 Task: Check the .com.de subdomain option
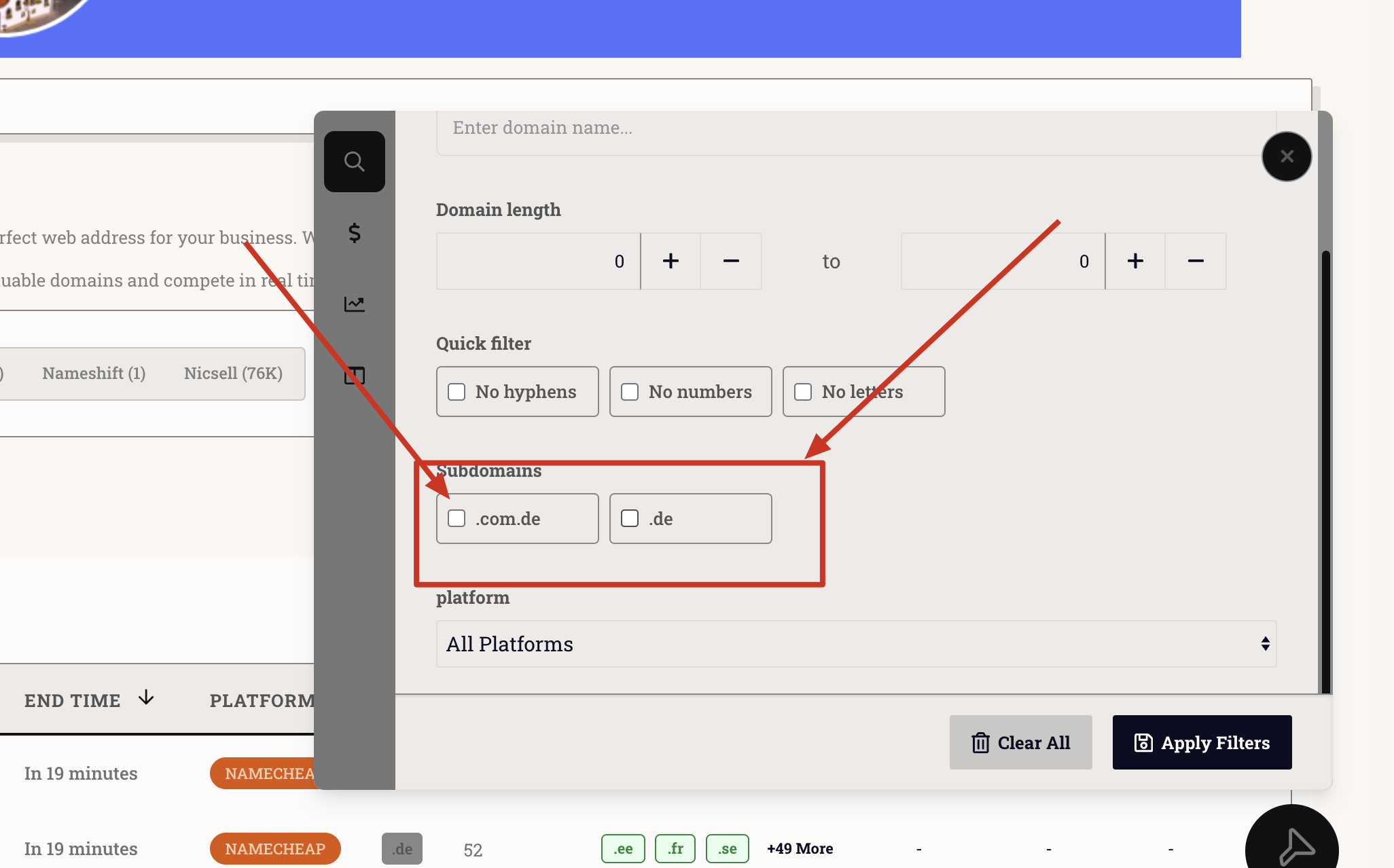457,518
